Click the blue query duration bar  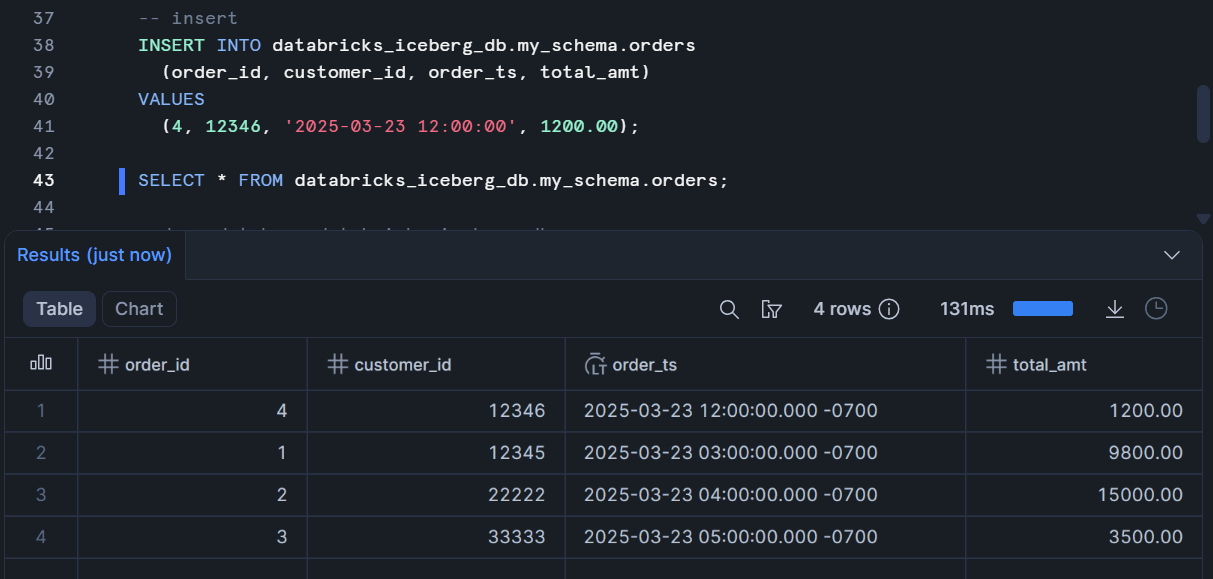click(1042, 309)
